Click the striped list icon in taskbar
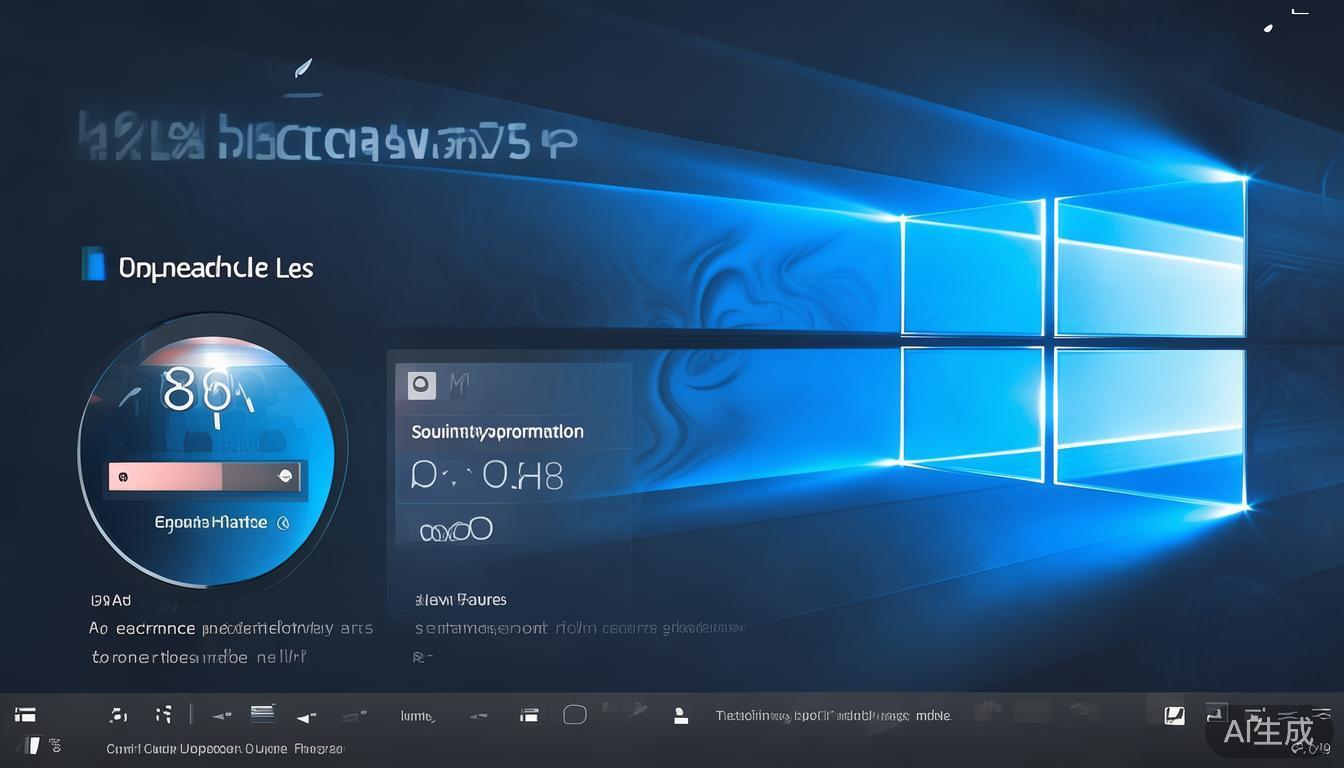1344x768 pixels. 262,713
